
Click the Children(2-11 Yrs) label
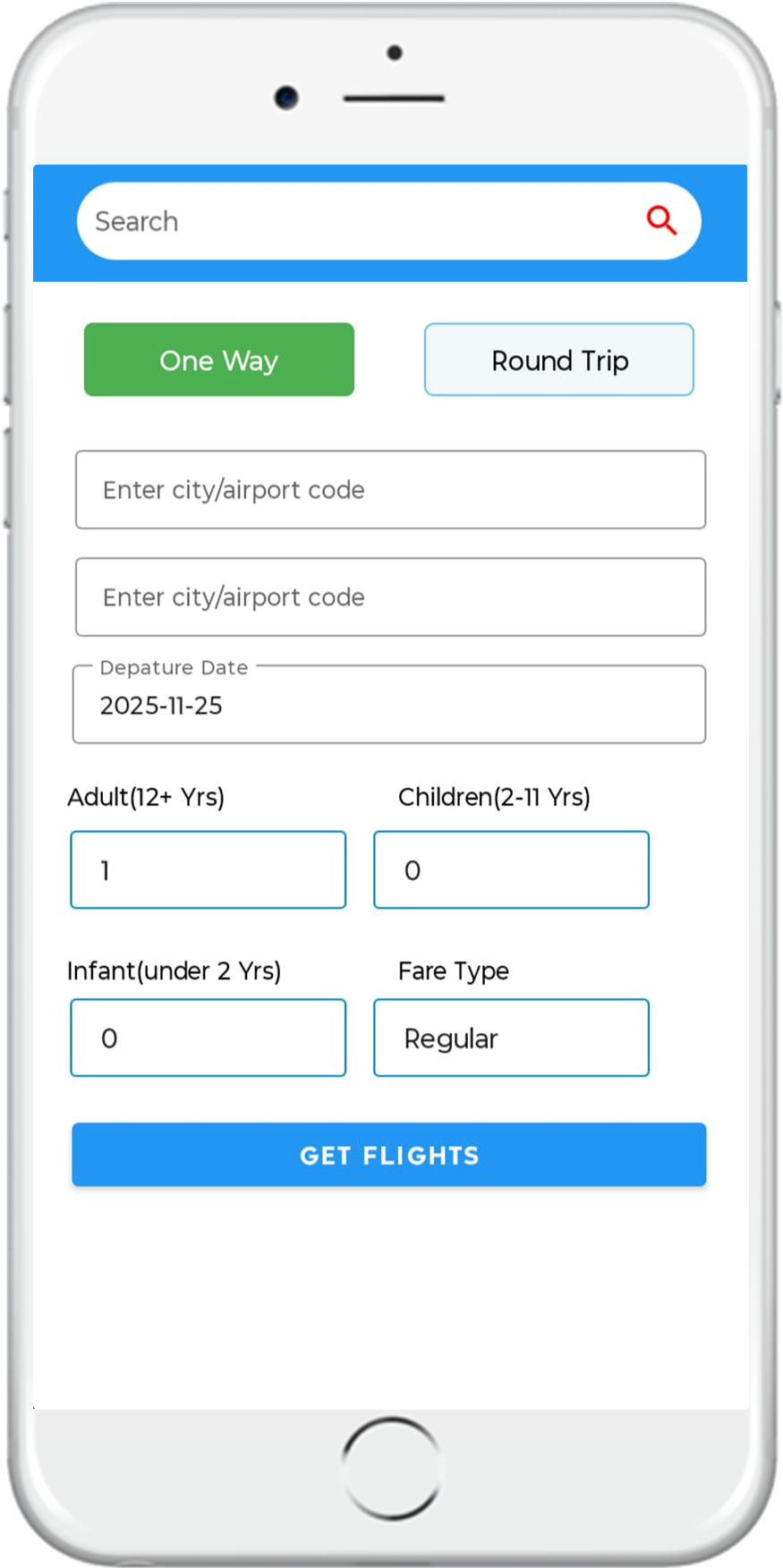[494, 797]
